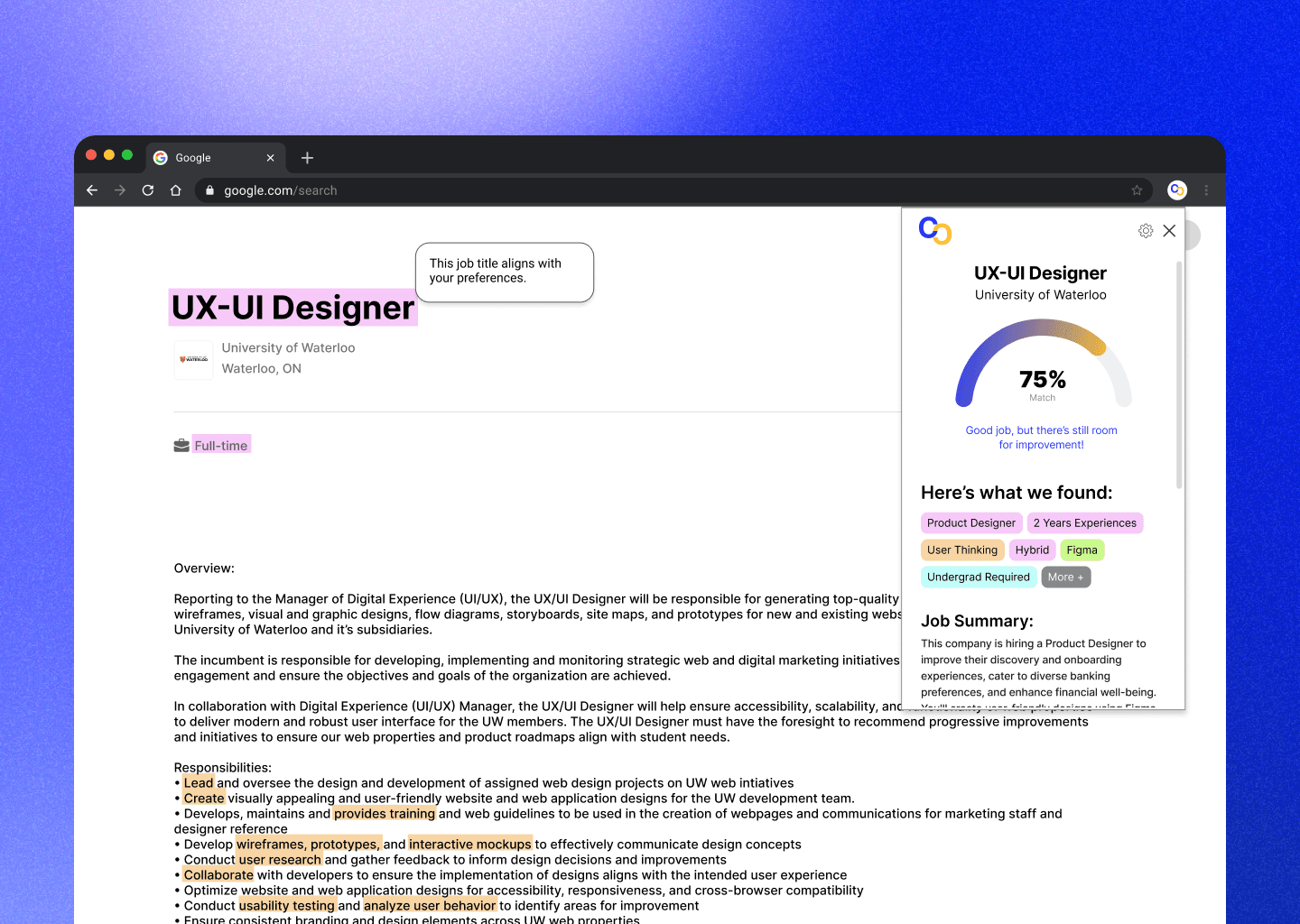Click the Good job improvement message
Screen dimensions: 1300x924
[1041, 438]
